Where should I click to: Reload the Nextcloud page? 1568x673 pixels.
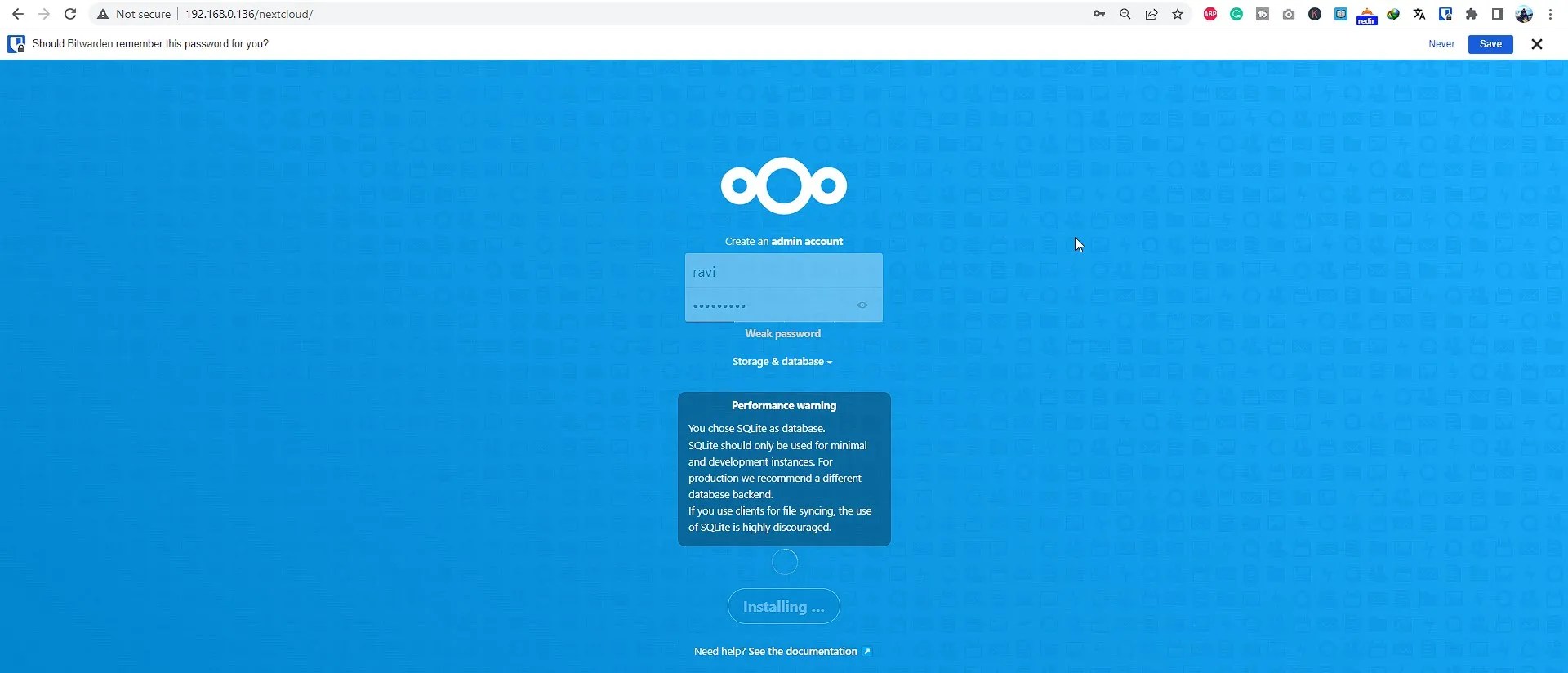pos(70,14)
